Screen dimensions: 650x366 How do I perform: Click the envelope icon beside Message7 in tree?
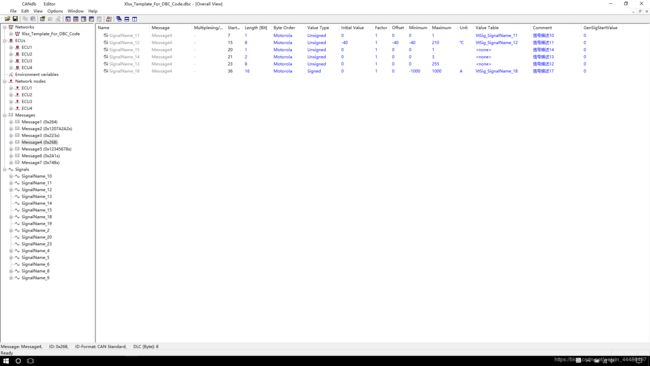tap(17, 162)
